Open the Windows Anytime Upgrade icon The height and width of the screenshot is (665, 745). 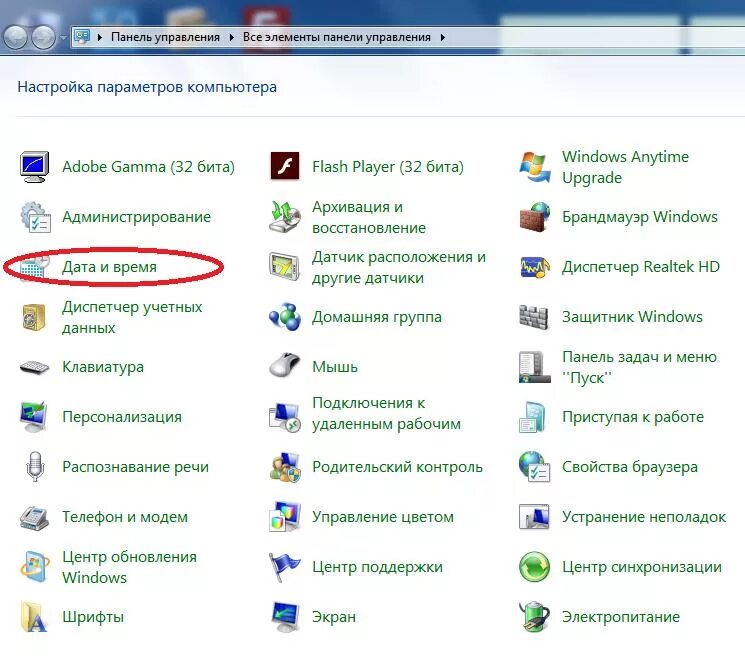coord(535,167)
